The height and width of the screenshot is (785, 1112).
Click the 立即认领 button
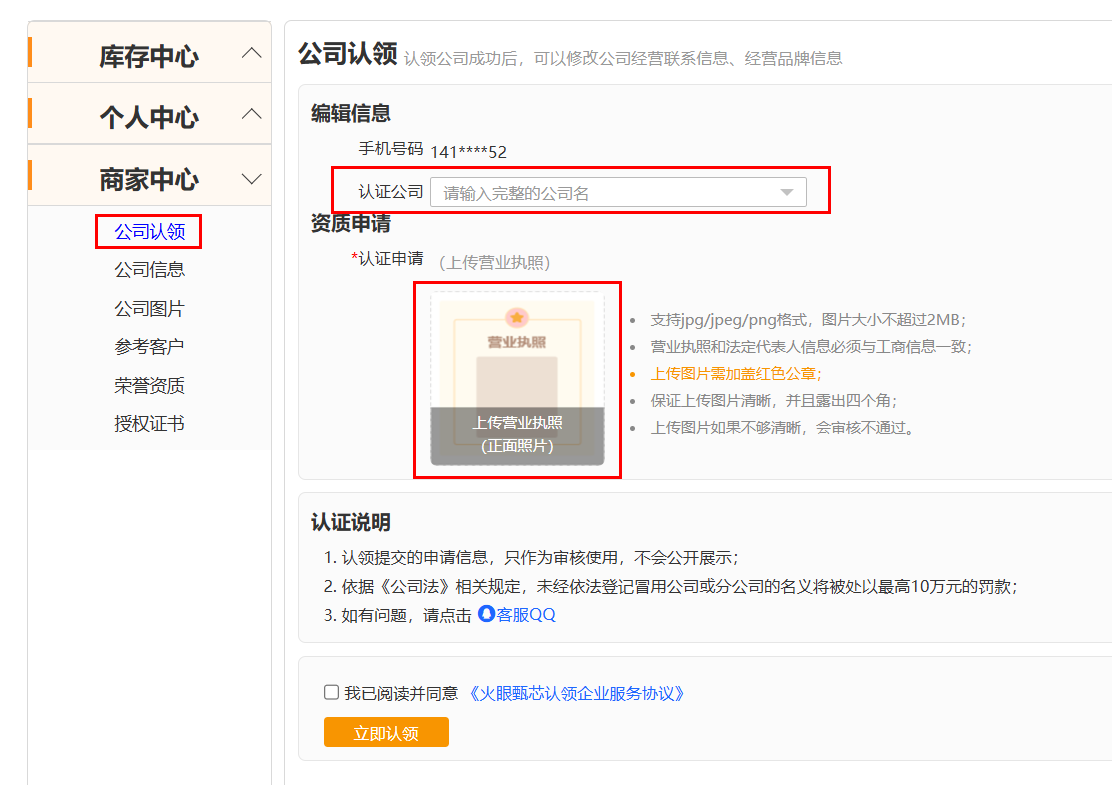pos(387,732)
